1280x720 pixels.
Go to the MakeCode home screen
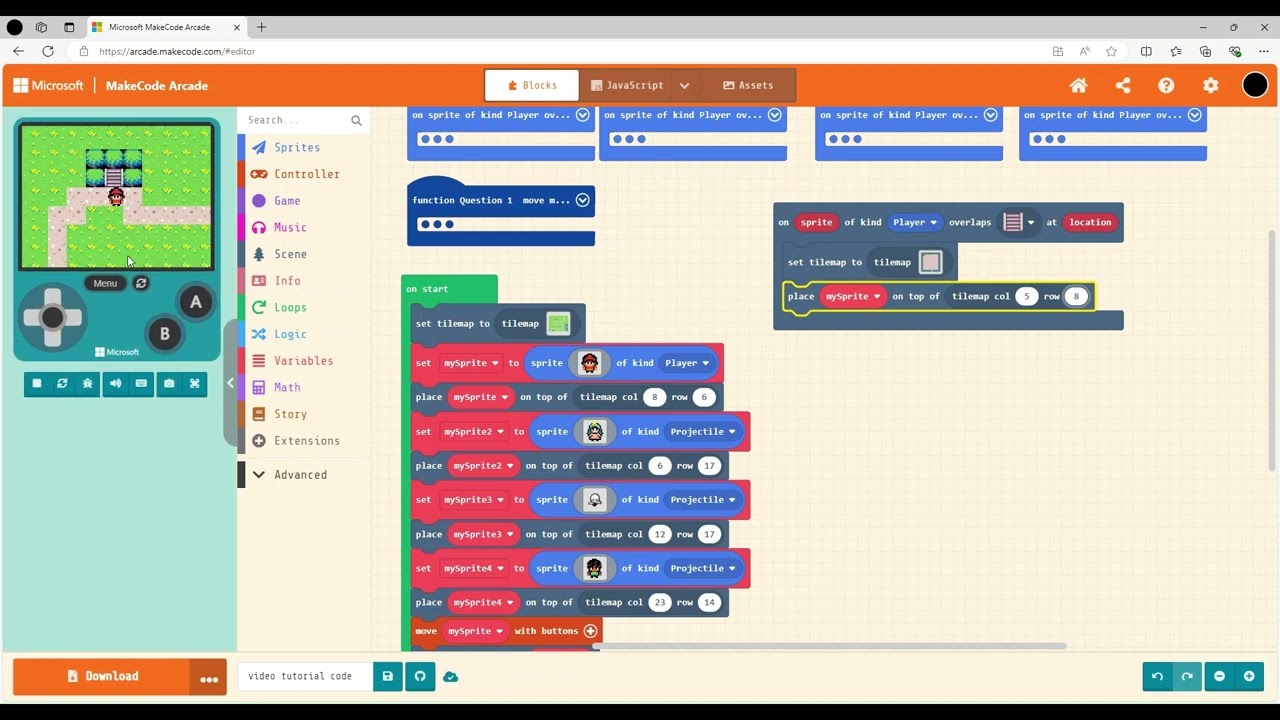[x=1078, y=86]
